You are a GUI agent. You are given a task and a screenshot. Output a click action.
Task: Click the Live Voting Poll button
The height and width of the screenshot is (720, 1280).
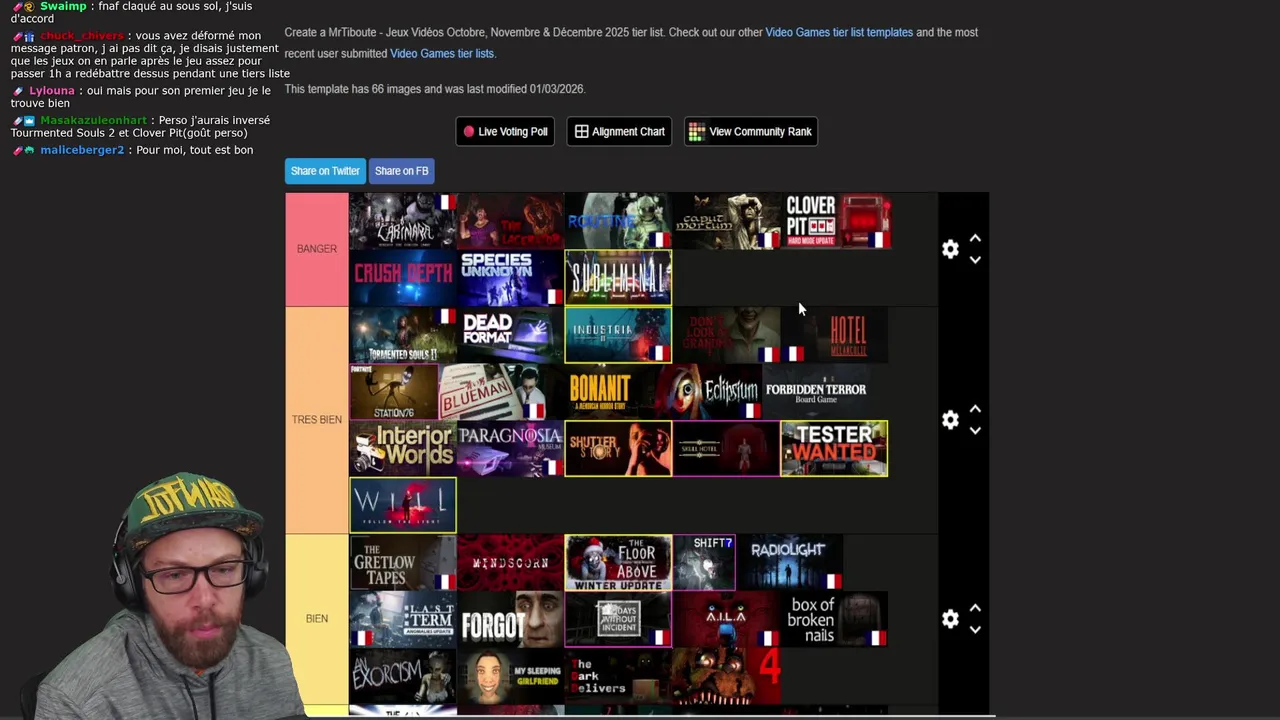[505, 131]
